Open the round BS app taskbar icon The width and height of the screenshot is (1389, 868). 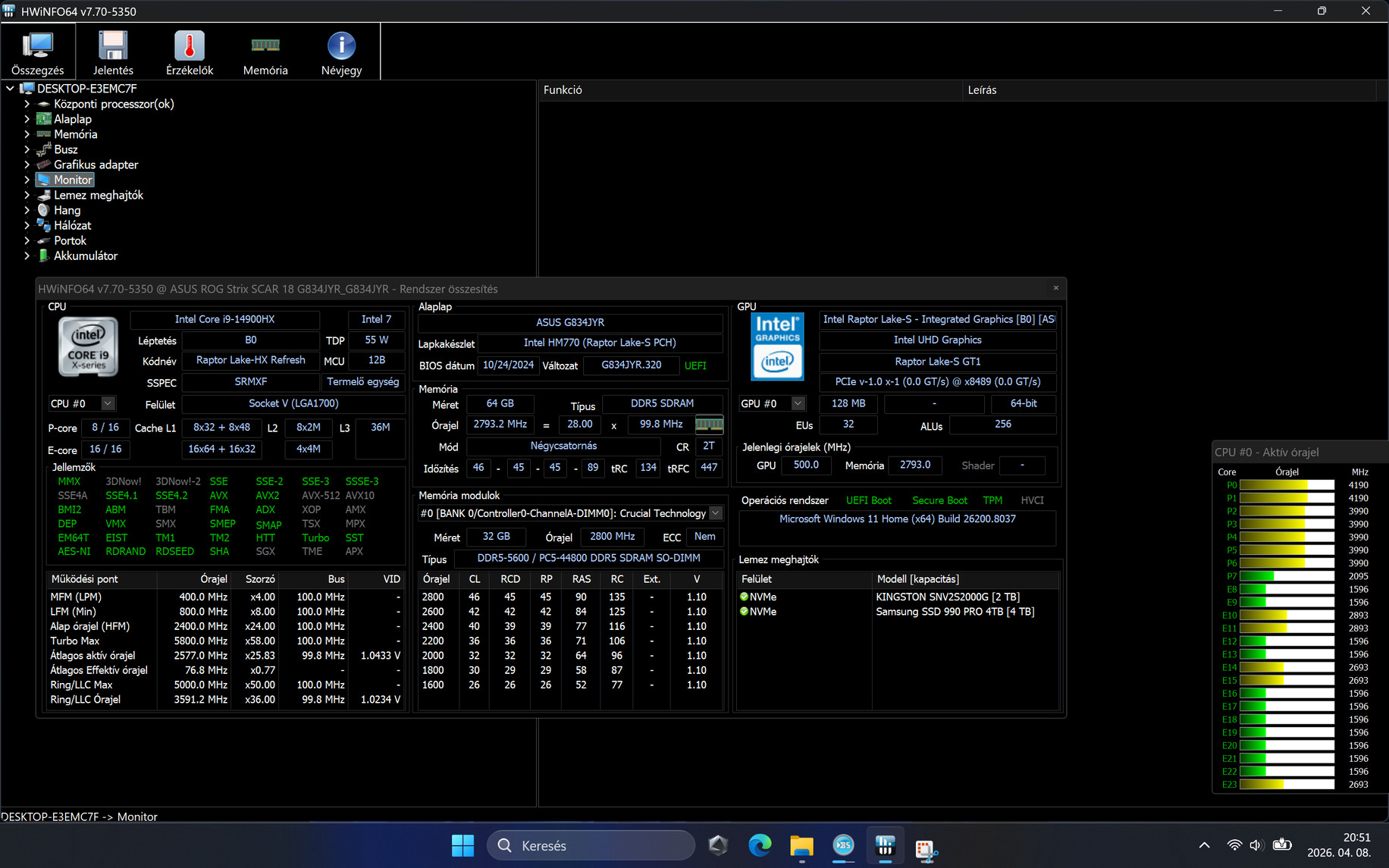click(x=843, y=845)
